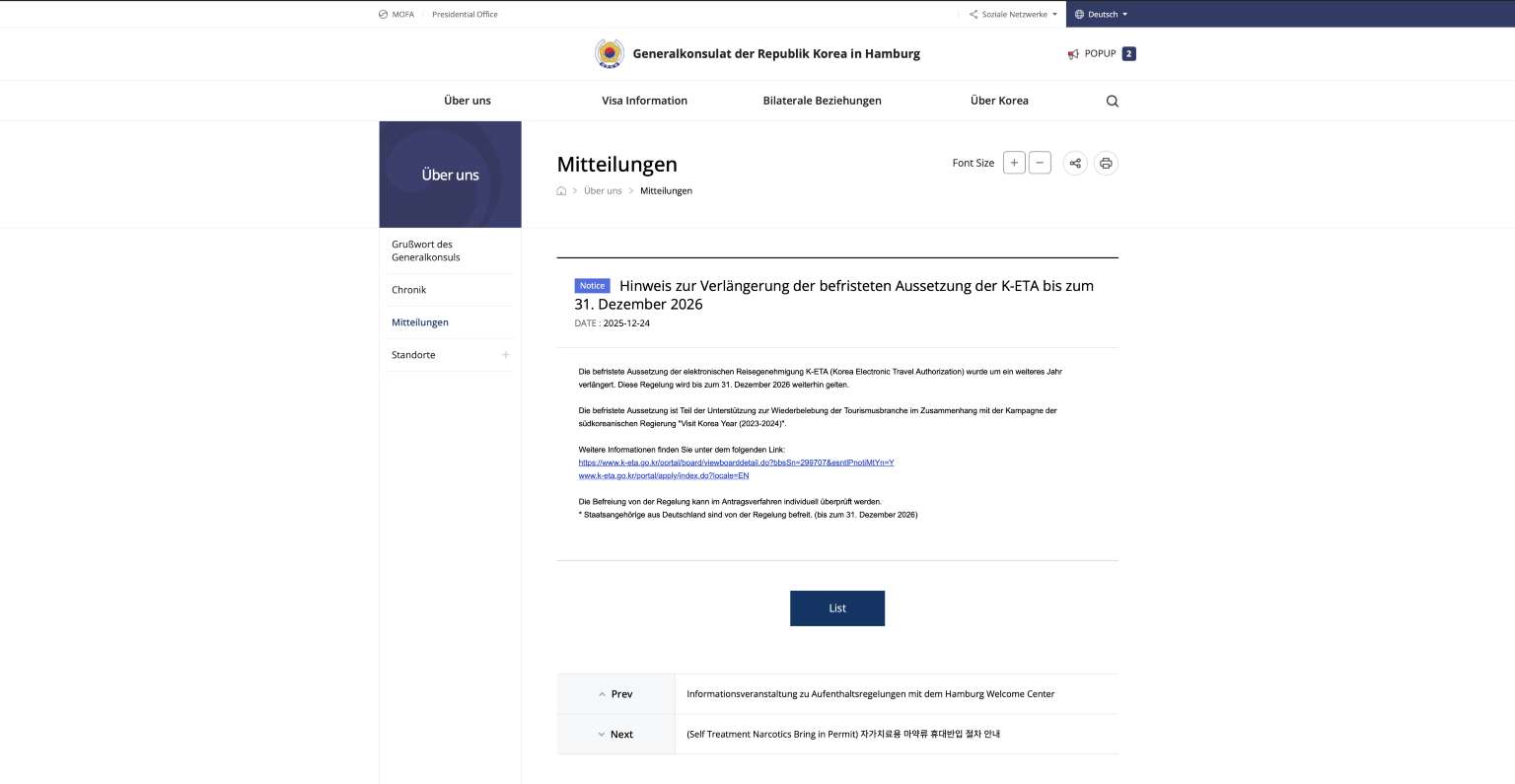
Task: Open the k-eta viewboarddetail link
Action: [x=736, y=463]
